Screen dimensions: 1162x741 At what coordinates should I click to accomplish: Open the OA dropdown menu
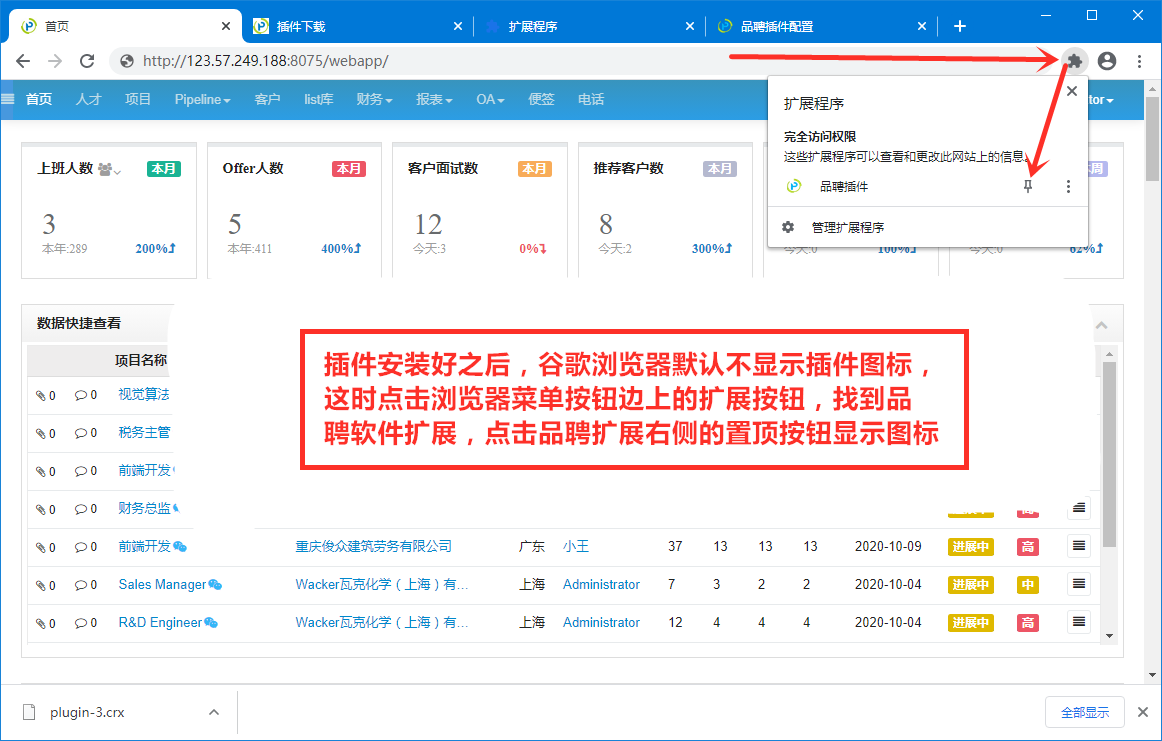(489, 99)
